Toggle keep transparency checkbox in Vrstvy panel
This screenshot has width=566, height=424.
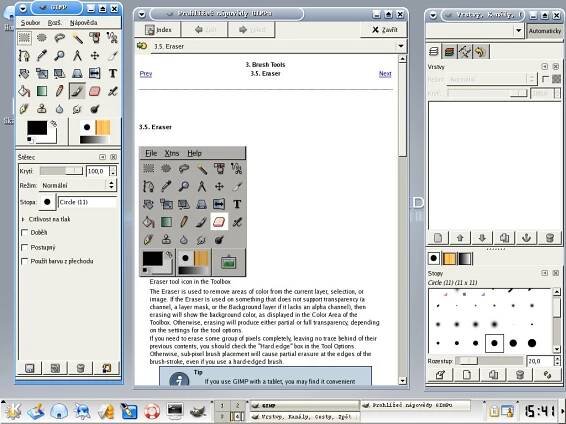tap(545, 79)
